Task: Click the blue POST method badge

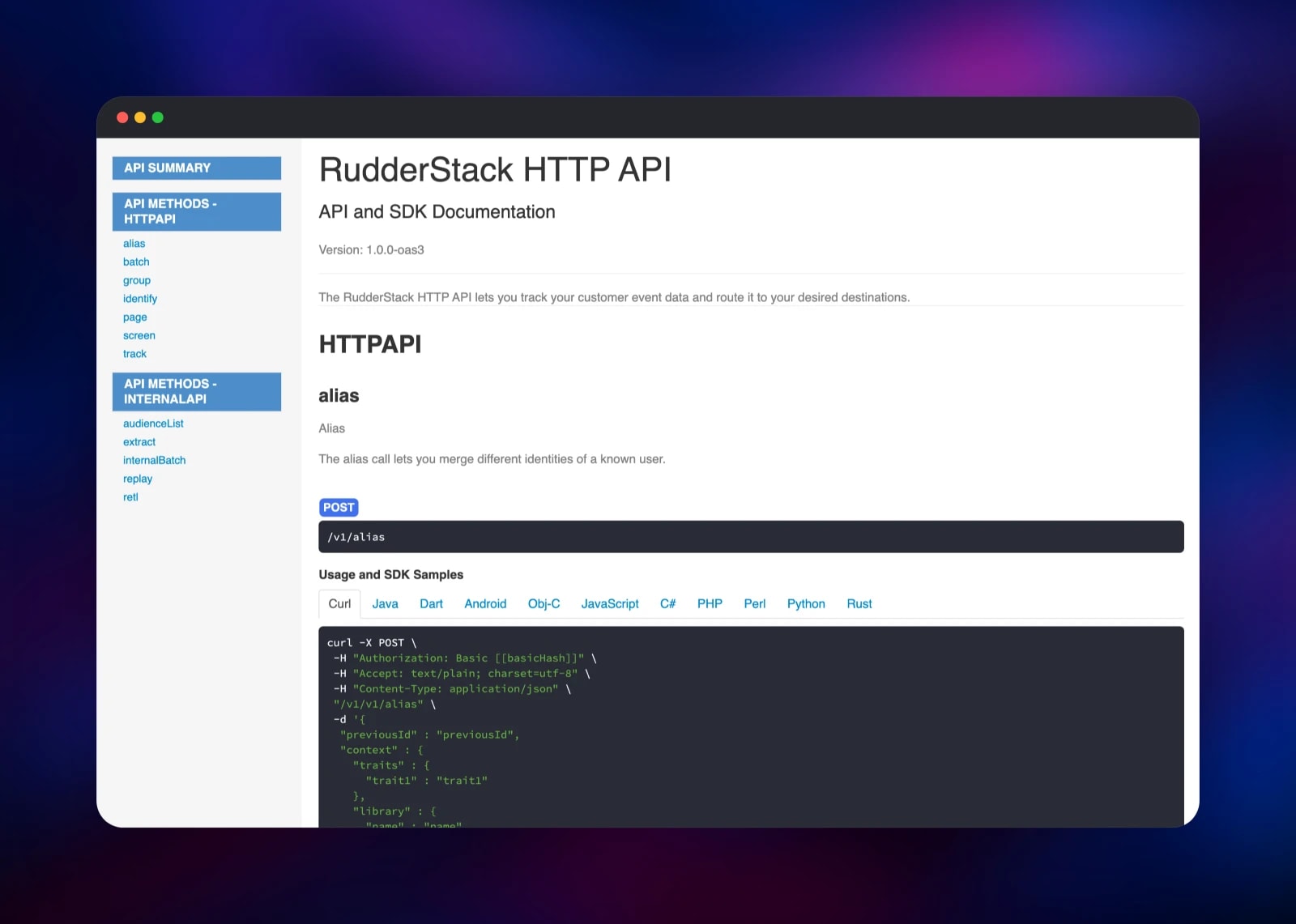Action: [x=339, y=508]
